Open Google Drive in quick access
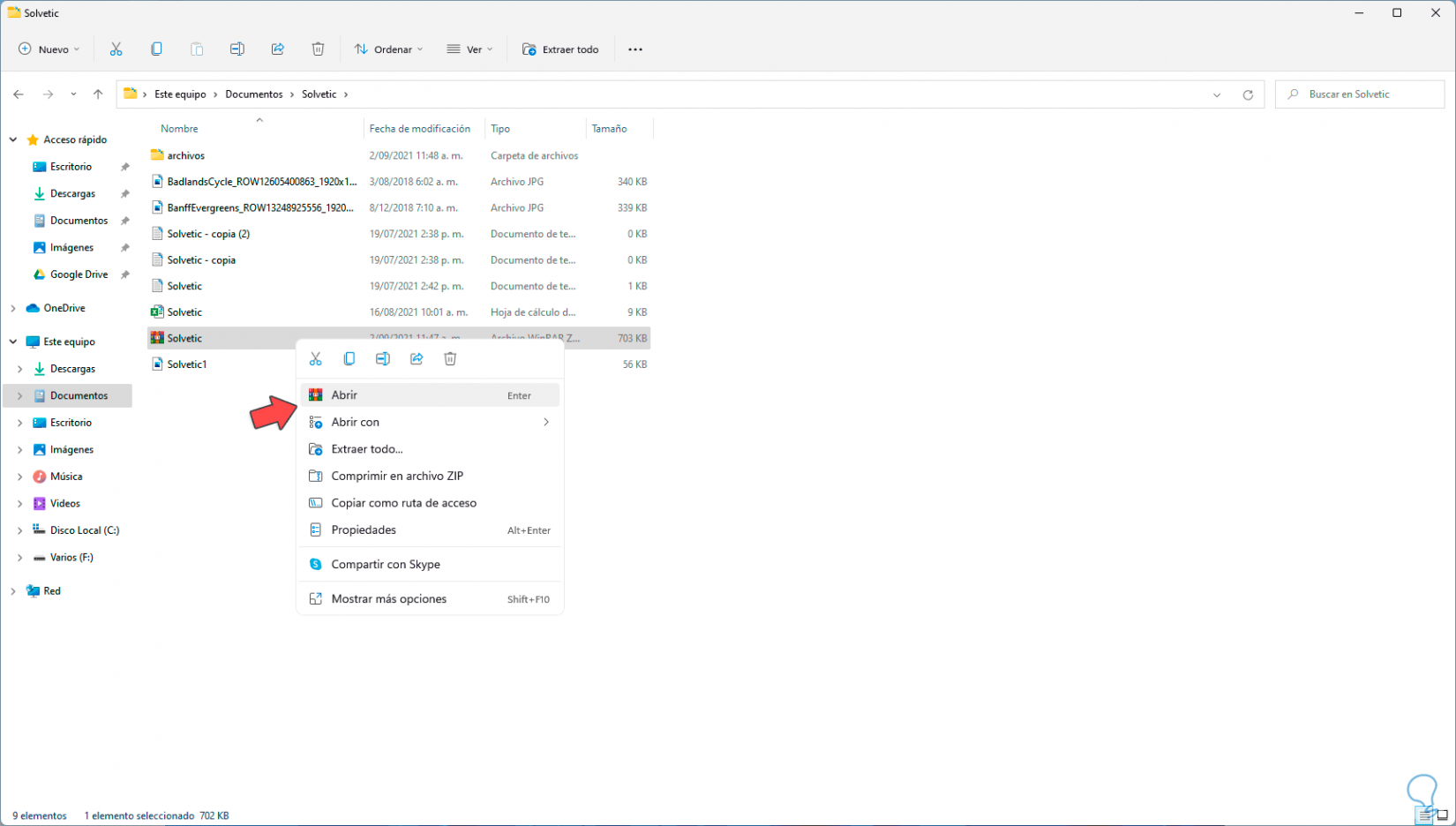Screen dimensions: 1456x826 coord(79,274)
